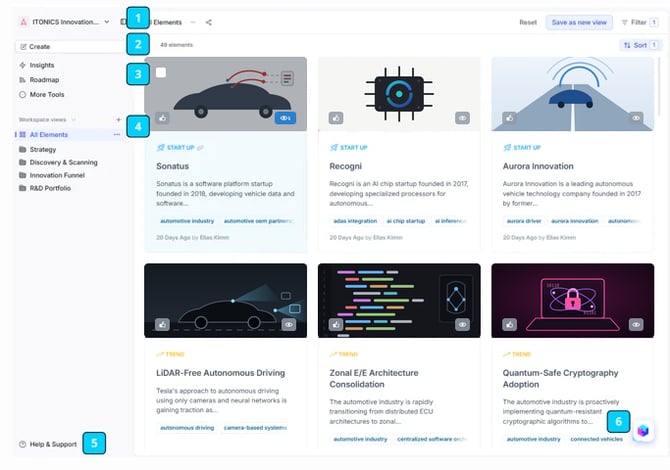Add a new workspace view with plus icon
This screenshot has height=470, width=670.
[x=118, y=120]
